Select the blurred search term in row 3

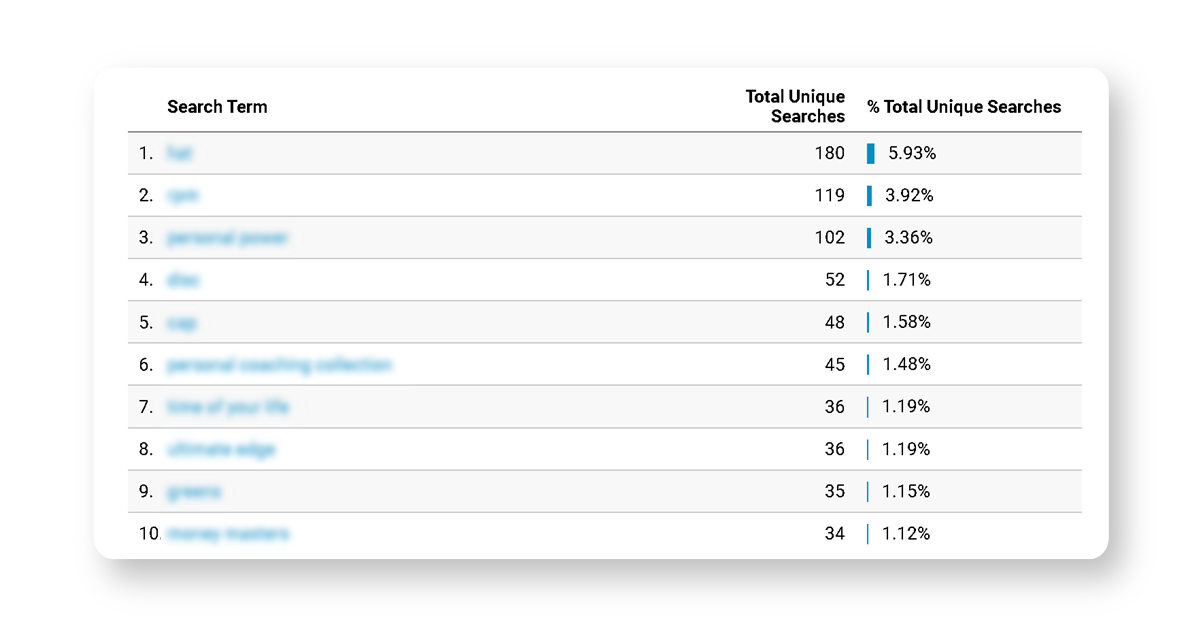(228, 238)
